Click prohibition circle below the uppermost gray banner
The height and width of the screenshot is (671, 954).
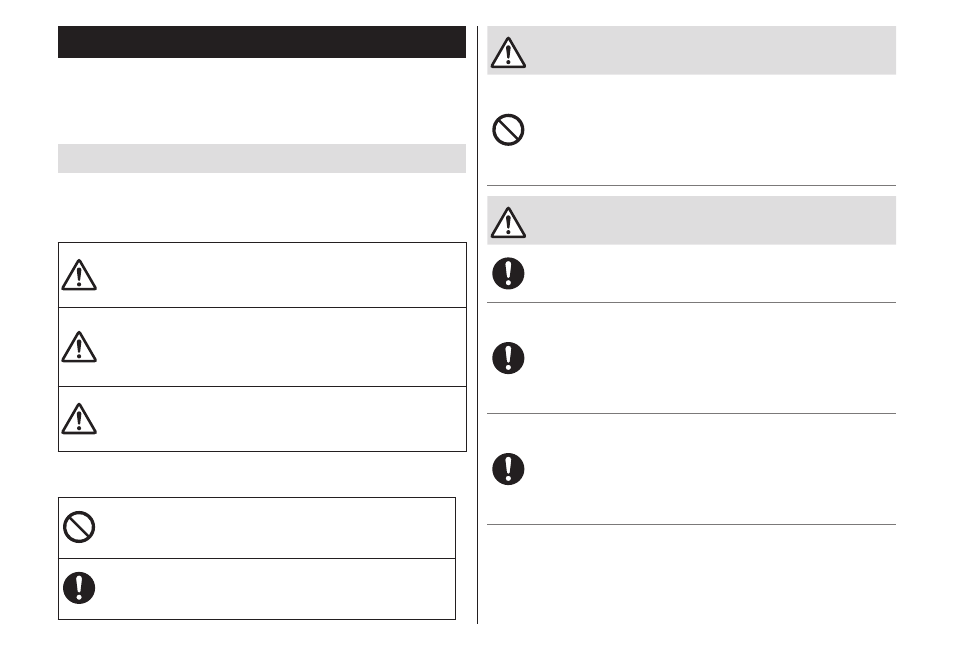click(508, 130)
